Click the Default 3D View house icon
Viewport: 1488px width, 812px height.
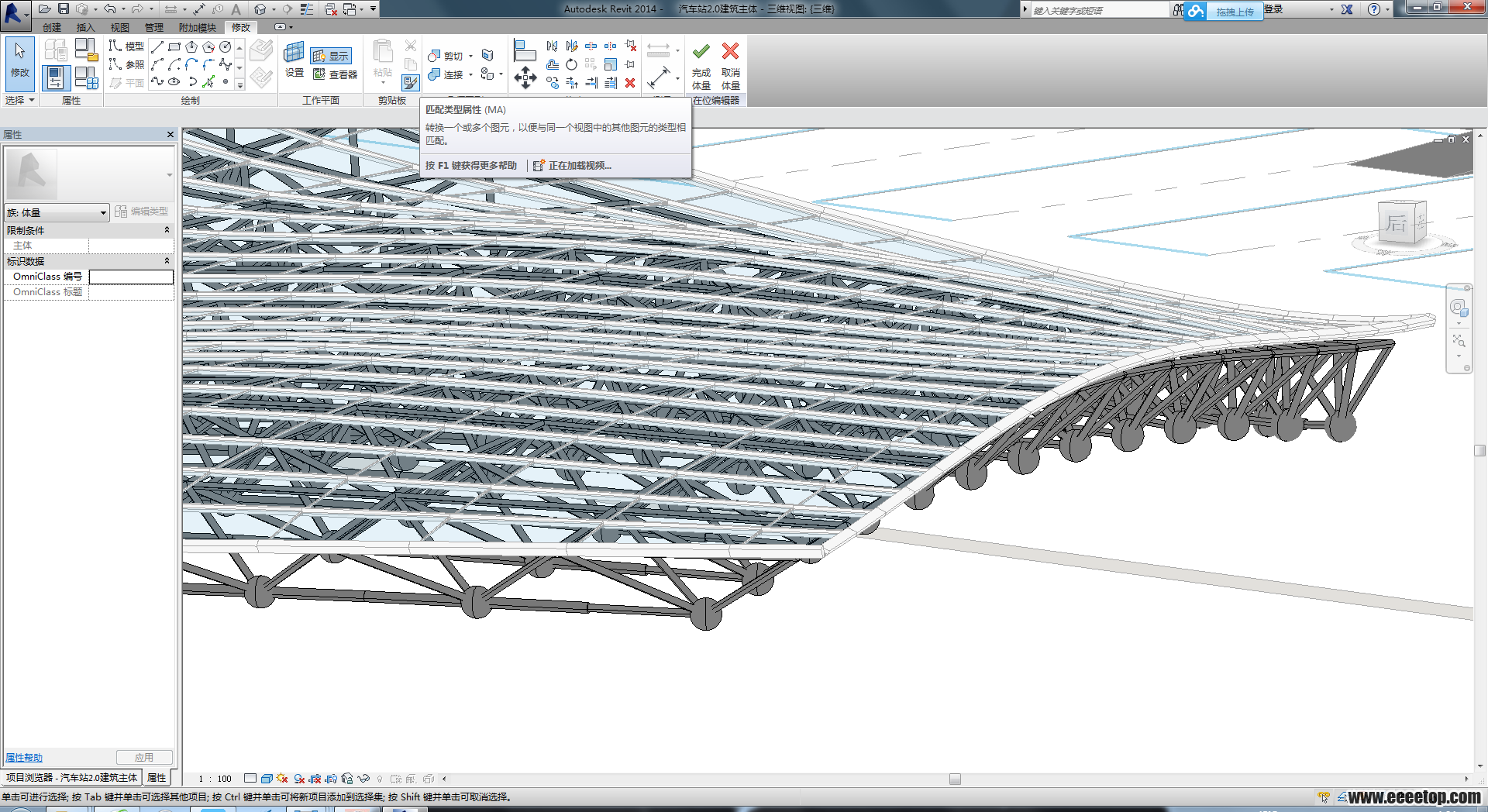pyautogui.click(x=260, y=9)
